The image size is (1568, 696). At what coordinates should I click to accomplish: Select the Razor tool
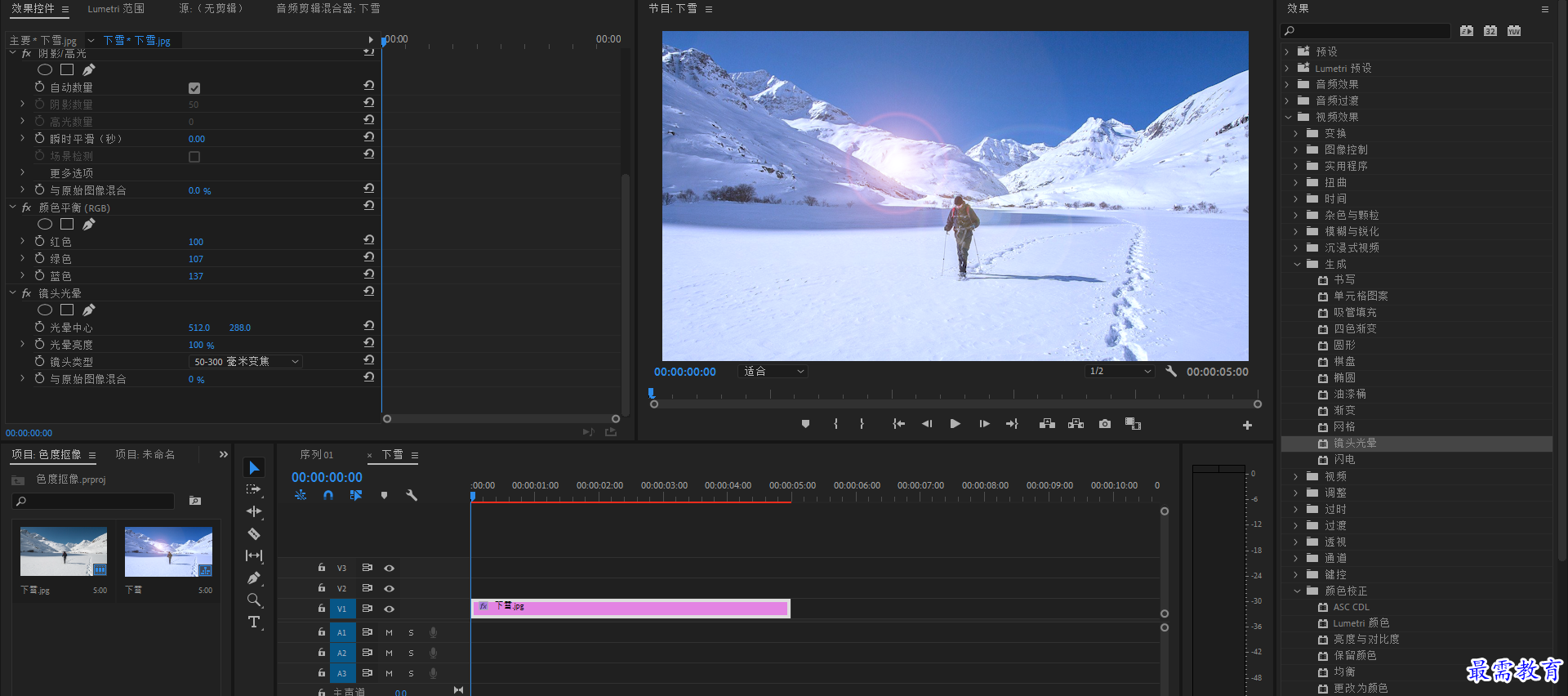point(254,533)
